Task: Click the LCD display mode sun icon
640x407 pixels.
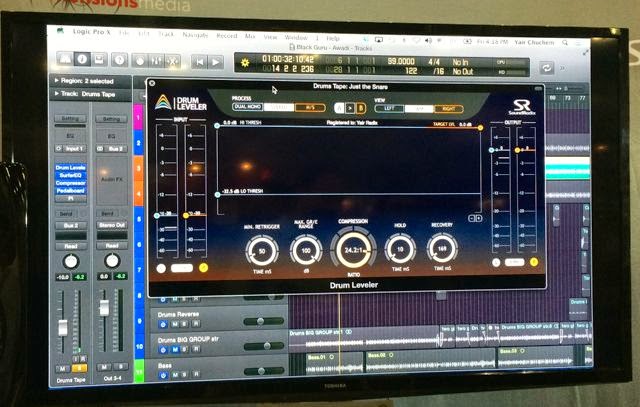Action: pos(245,63)
